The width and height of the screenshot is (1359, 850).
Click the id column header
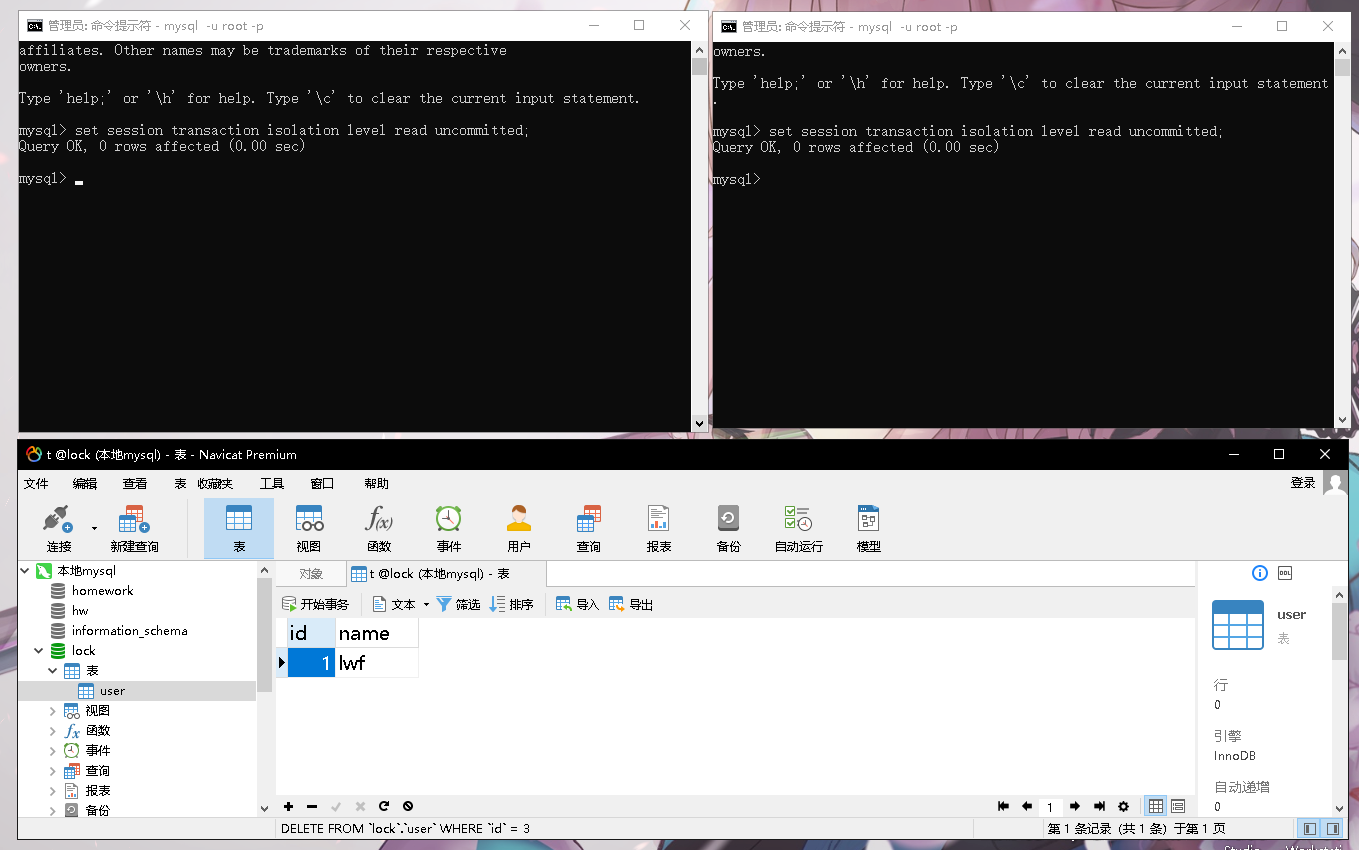pos(311,633)
